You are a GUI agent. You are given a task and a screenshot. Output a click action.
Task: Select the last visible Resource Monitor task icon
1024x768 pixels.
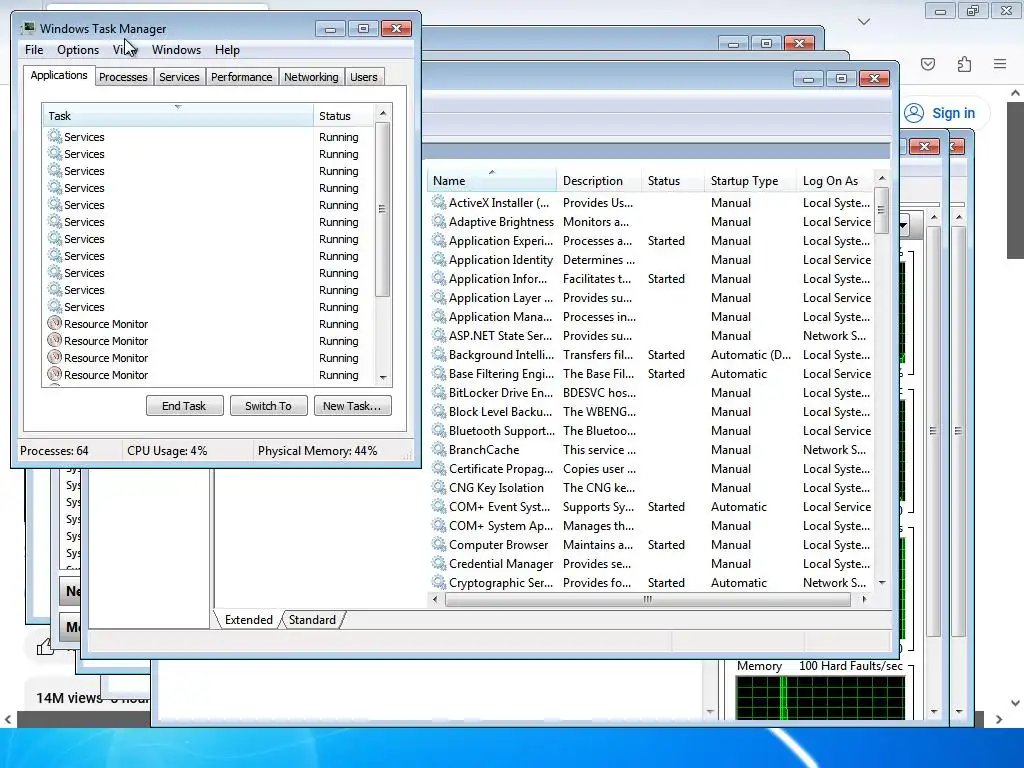click(x=55, y=374)
